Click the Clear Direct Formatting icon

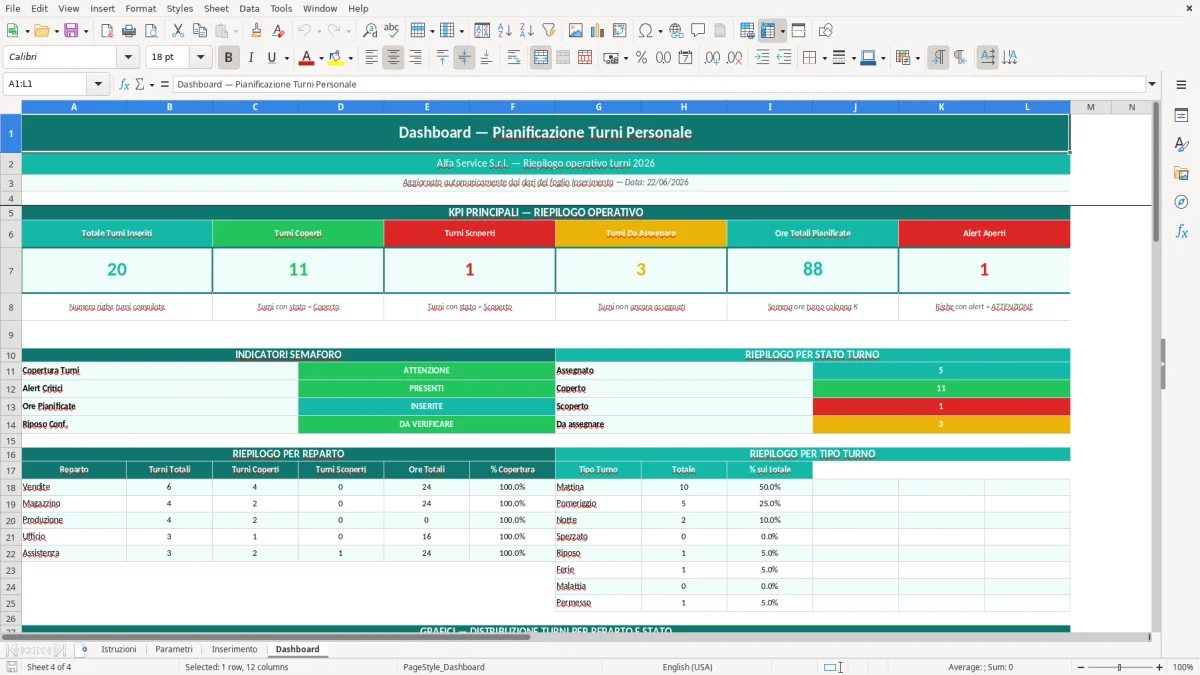point(278,31)
